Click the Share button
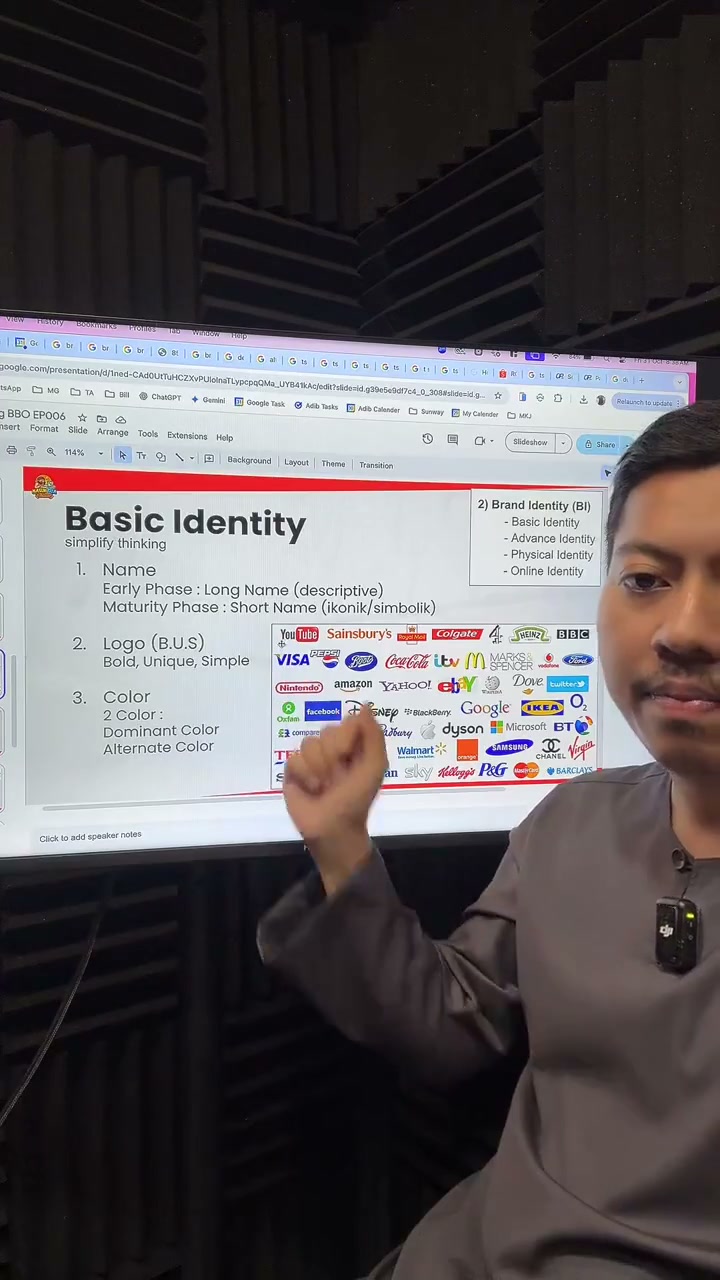This screenshot has width=720, height=1280. tap(599, 444)
